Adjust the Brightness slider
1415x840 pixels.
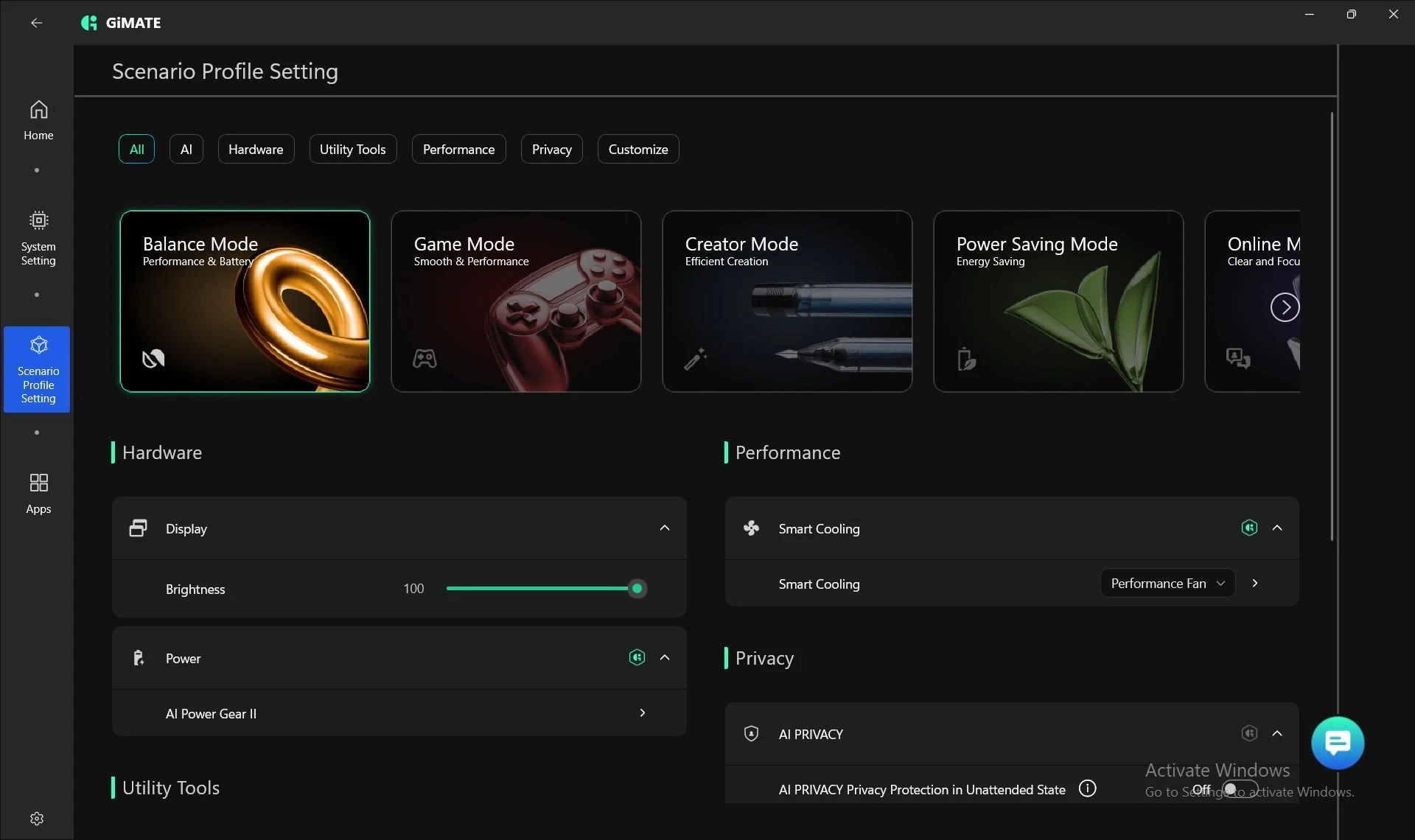click(637, 589)
